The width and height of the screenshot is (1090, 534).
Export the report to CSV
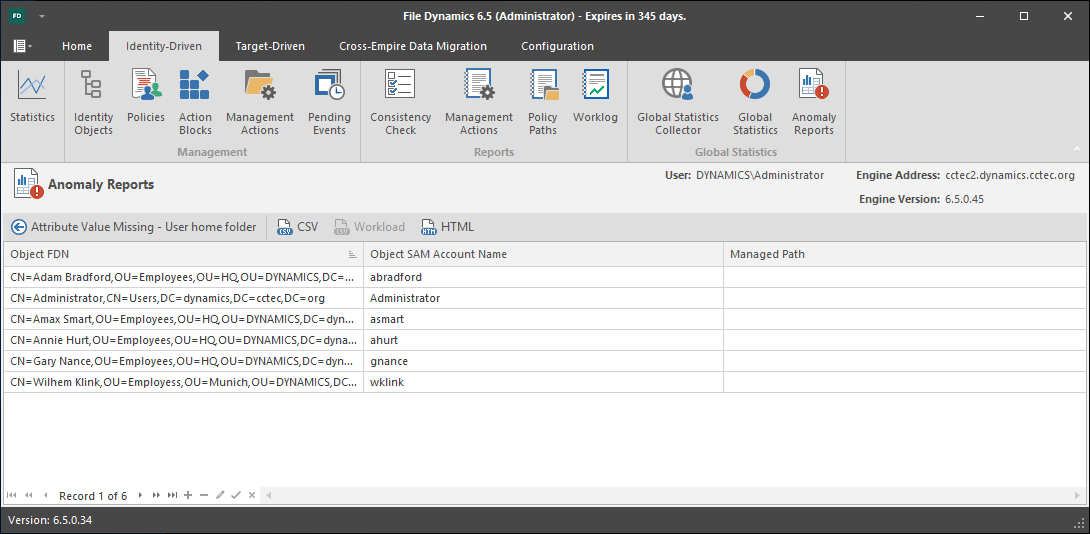(297, 227)
